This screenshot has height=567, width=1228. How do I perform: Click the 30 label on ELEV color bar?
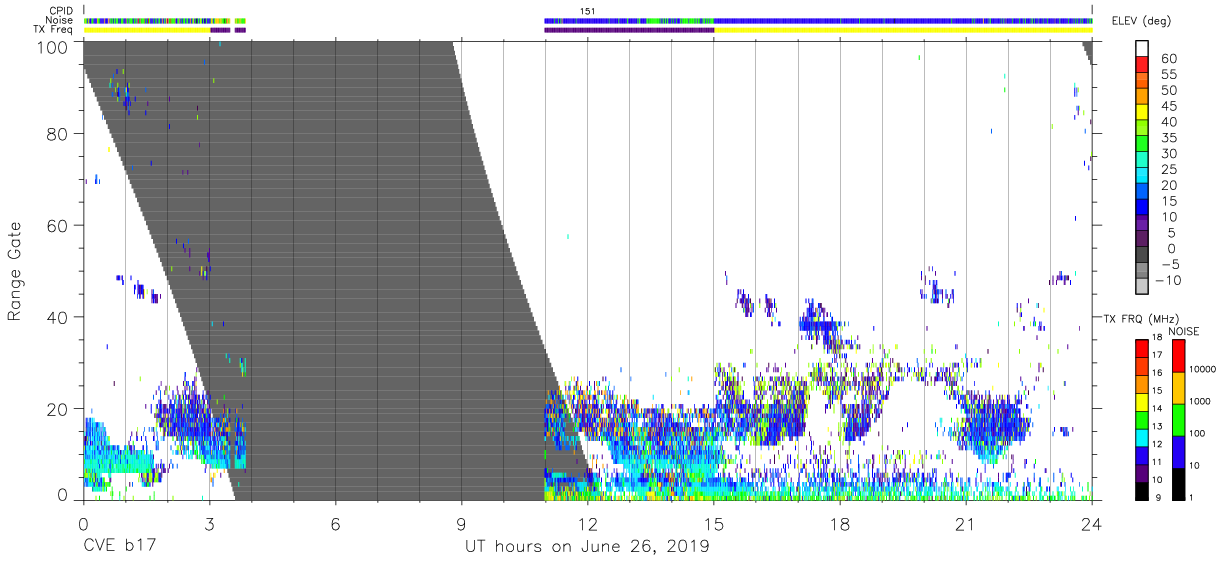[x=1168, y=153]
